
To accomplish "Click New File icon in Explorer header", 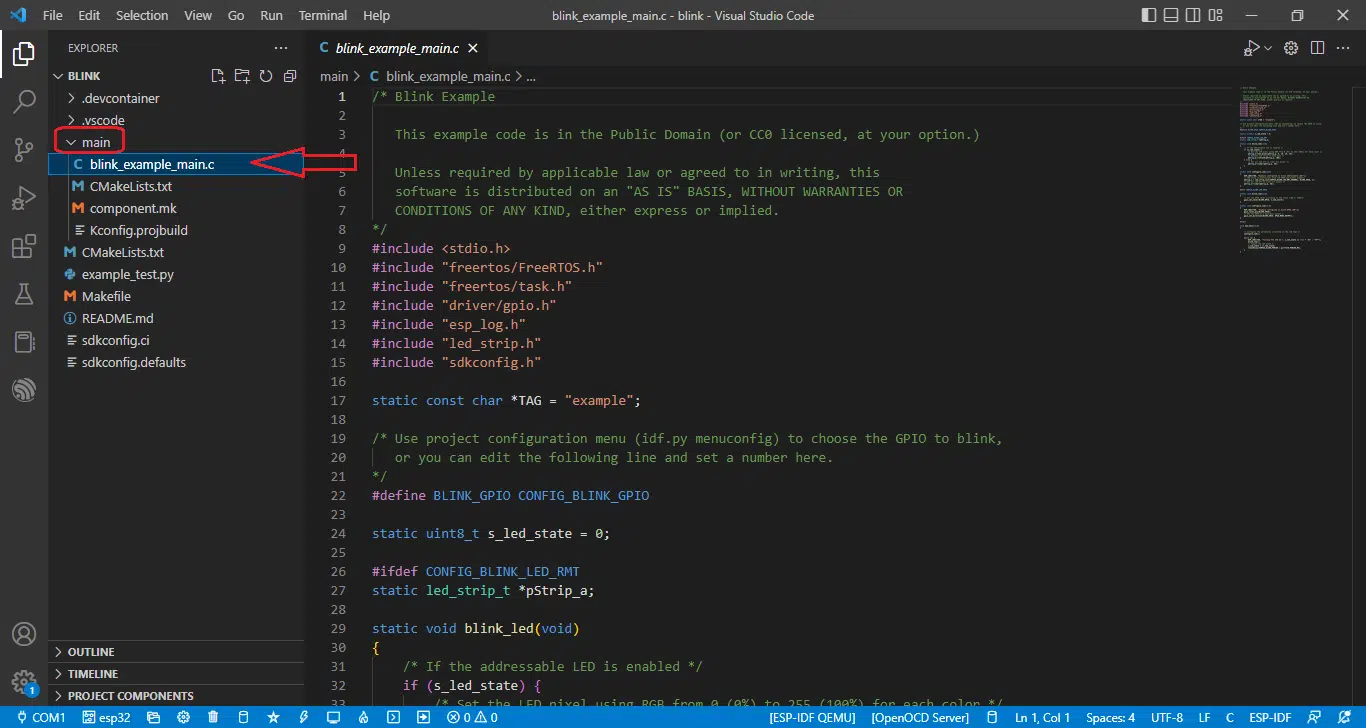I will (x=218, y=76).
